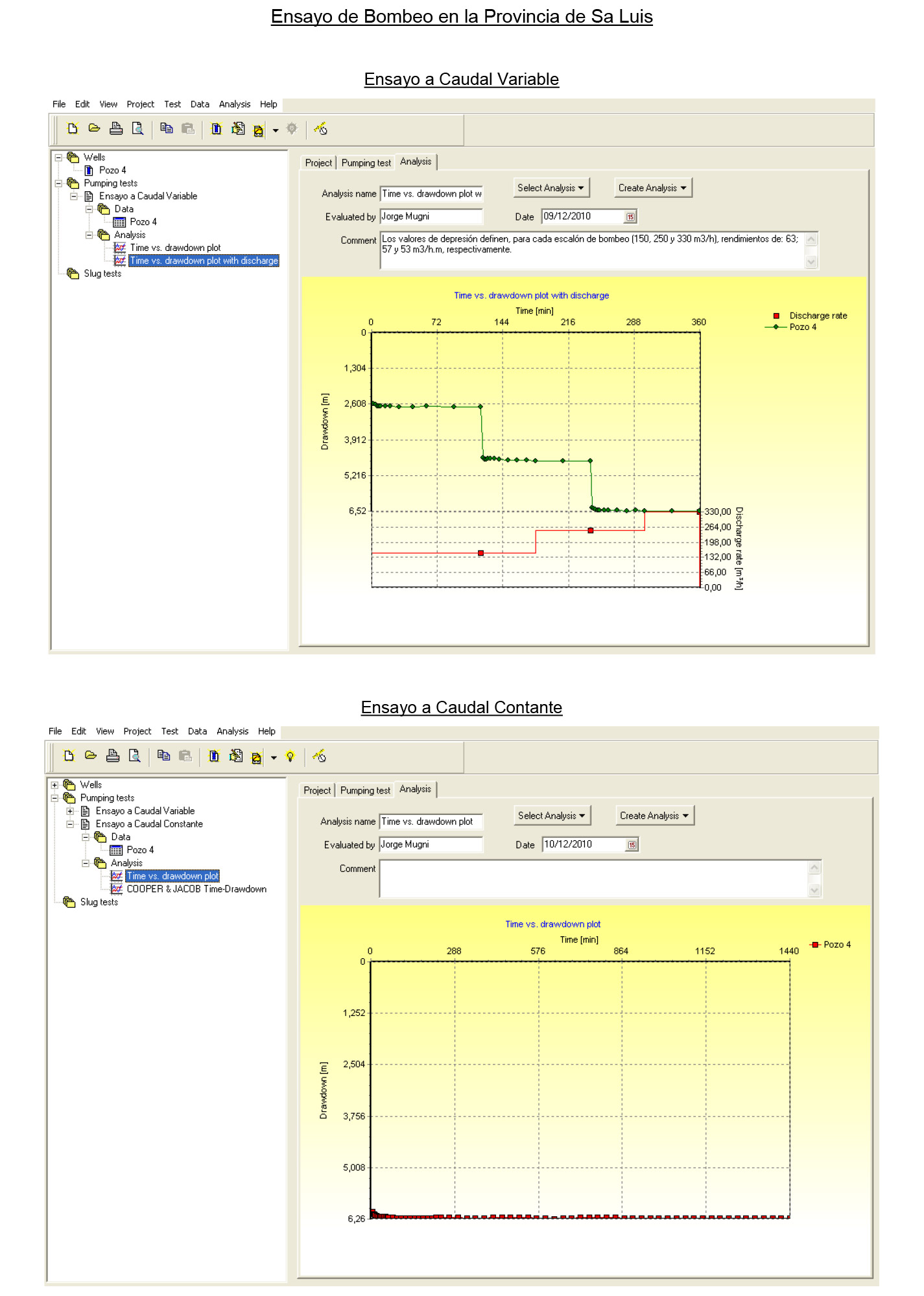Open new analysis dropdown arrow in upper toolbar
This screenshot has width=924, height=1296.
pos(276,130)
